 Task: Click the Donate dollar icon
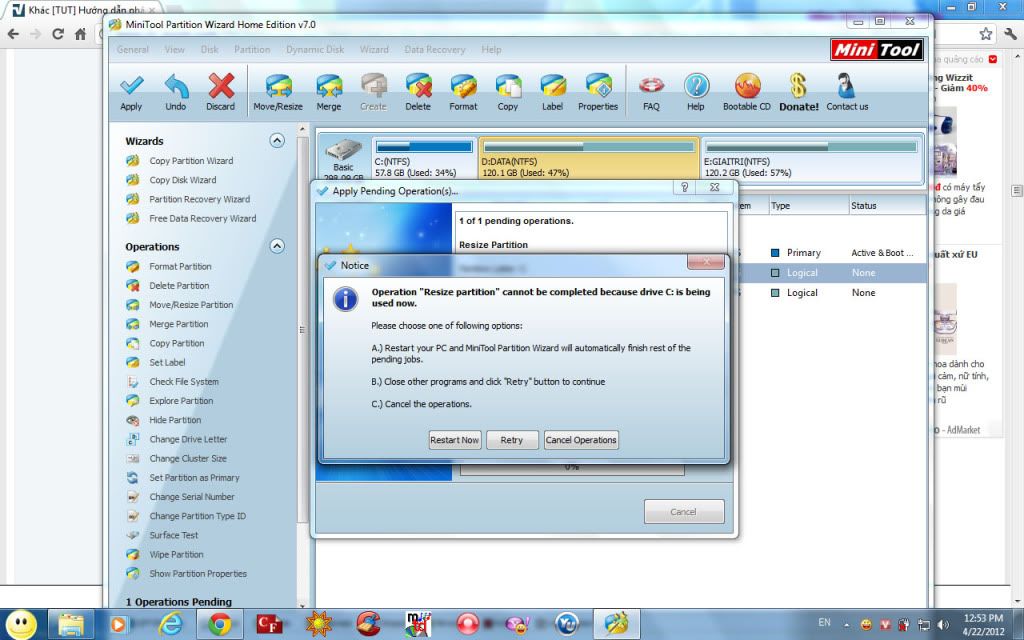point(798,86)
